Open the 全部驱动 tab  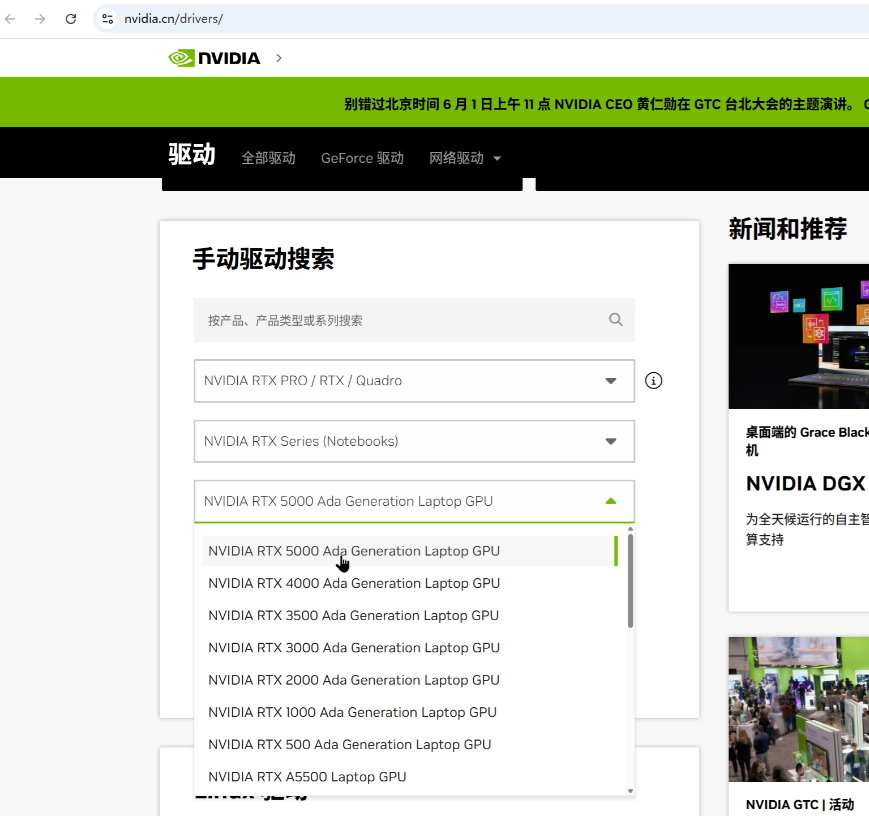coord(268,159)
